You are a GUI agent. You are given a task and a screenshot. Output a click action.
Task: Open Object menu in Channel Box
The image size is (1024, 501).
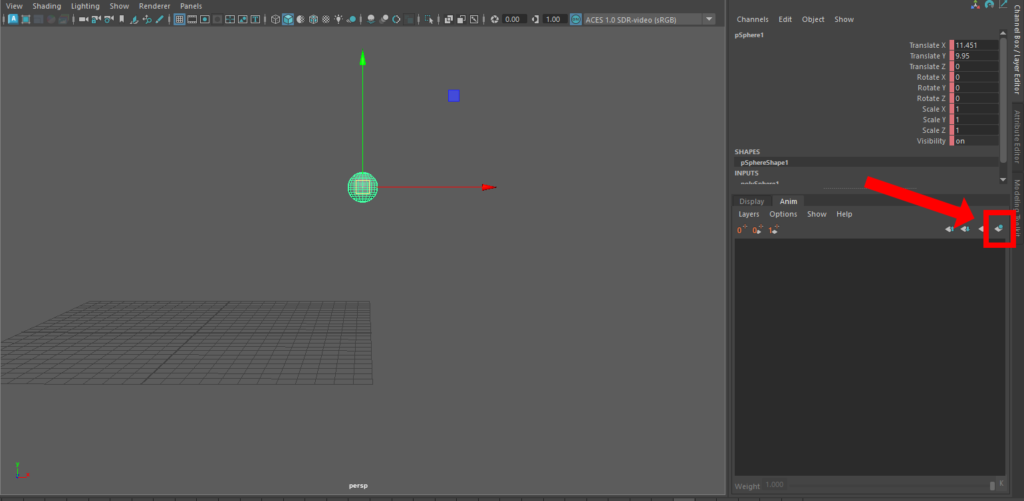click(813, 20)
